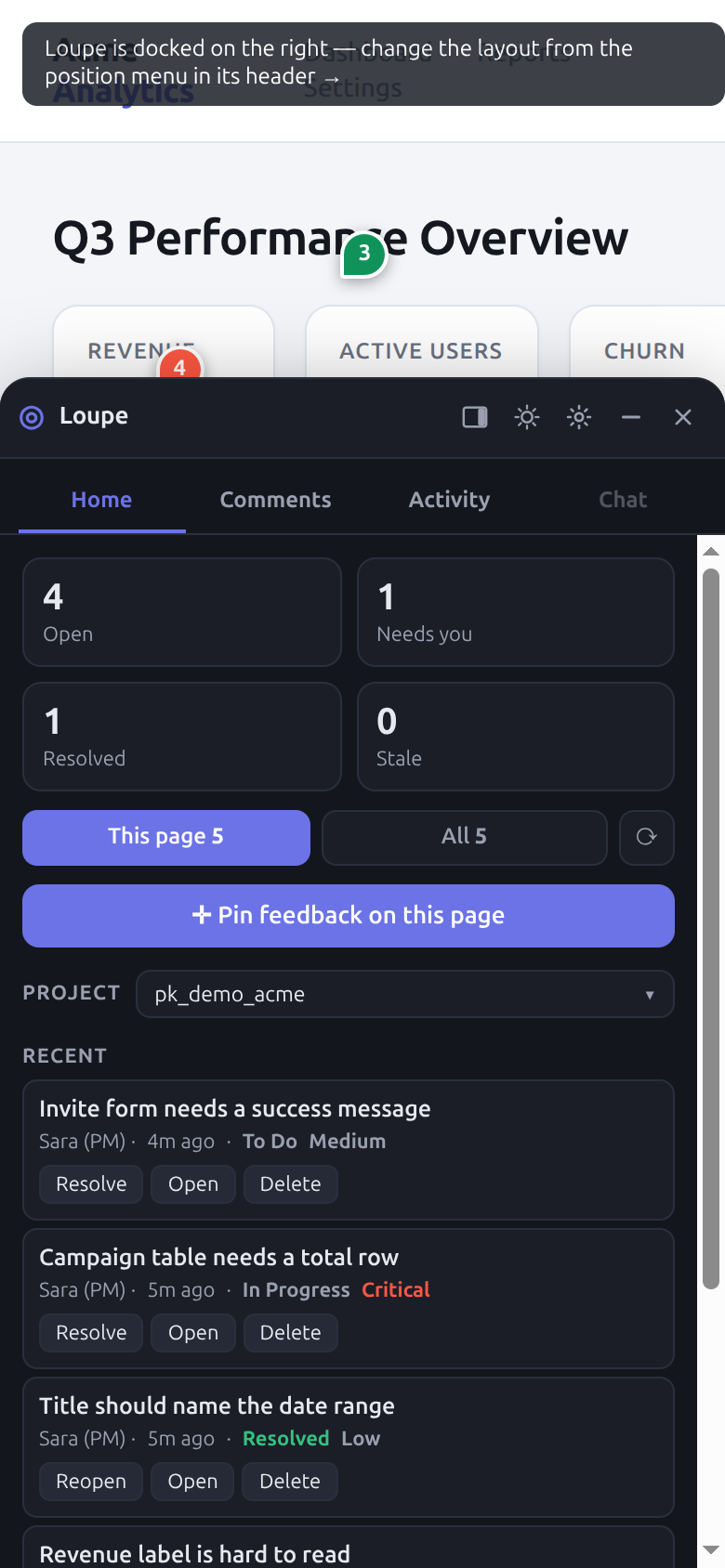Screen dimensions: 725x1568
Task: Select the This page 5 filter
Action: coord(166,837)
